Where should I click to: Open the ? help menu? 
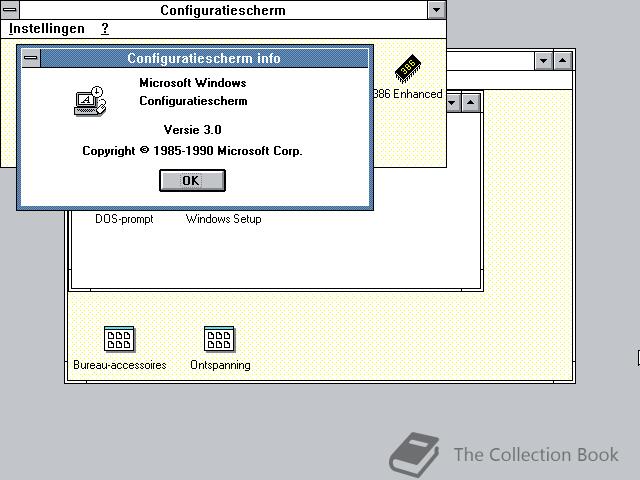[x=105, y=29]
